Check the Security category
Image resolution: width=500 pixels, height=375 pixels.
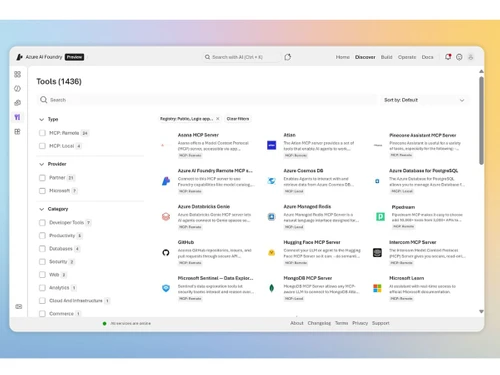[42, 262]
